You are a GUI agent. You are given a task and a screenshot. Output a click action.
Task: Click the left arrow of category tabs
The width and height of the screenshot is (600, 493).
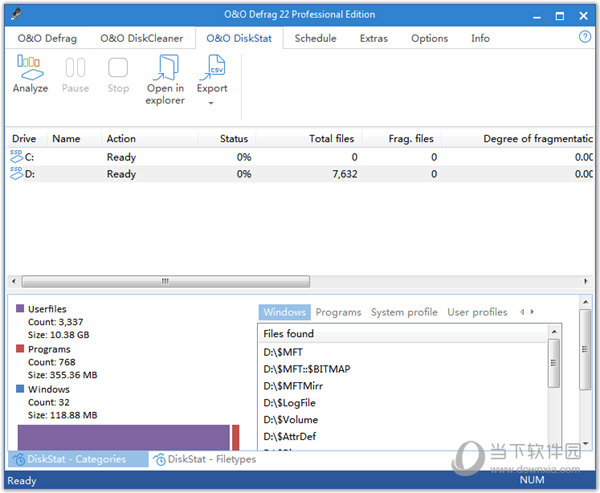pyautogui.click(x=522, y=312)
